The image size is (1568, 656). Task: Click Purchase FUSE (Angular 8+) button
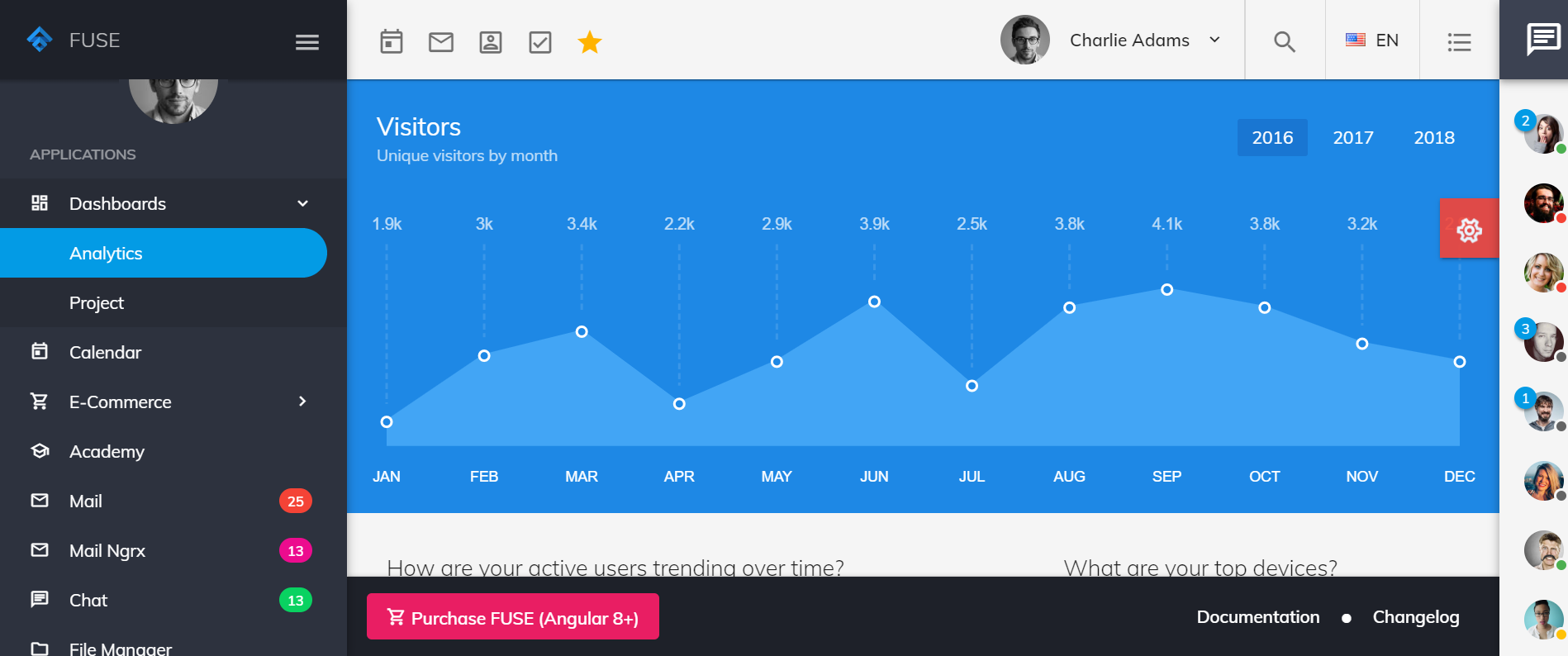(x=513, y=616)
